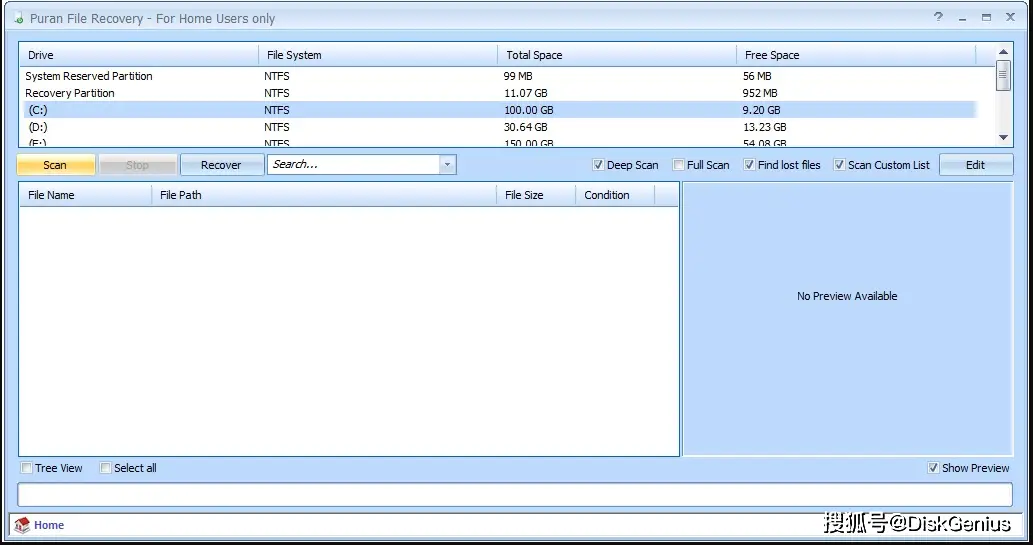Open custom list with Edit button
This screenshot has width=1033, height=545.
[x=976, y=165]
